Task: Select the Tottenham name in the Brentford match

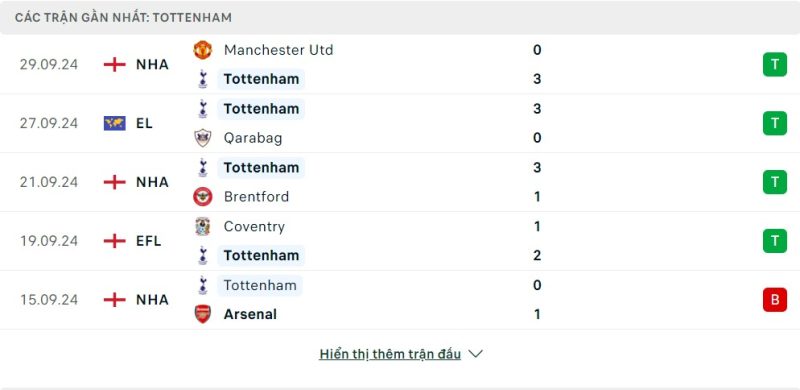Action: 261,167
